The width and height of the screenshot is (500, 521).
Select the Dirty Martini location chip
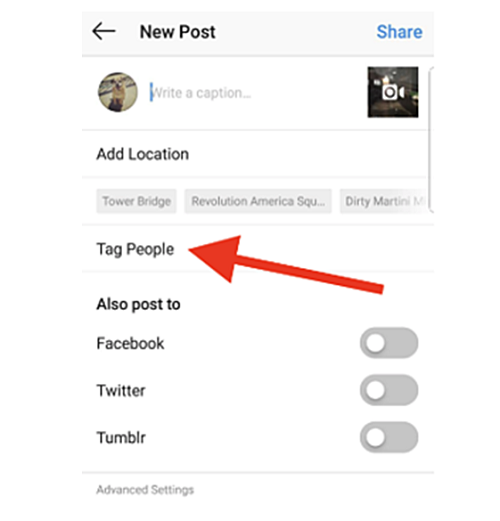tap(384, 201)
